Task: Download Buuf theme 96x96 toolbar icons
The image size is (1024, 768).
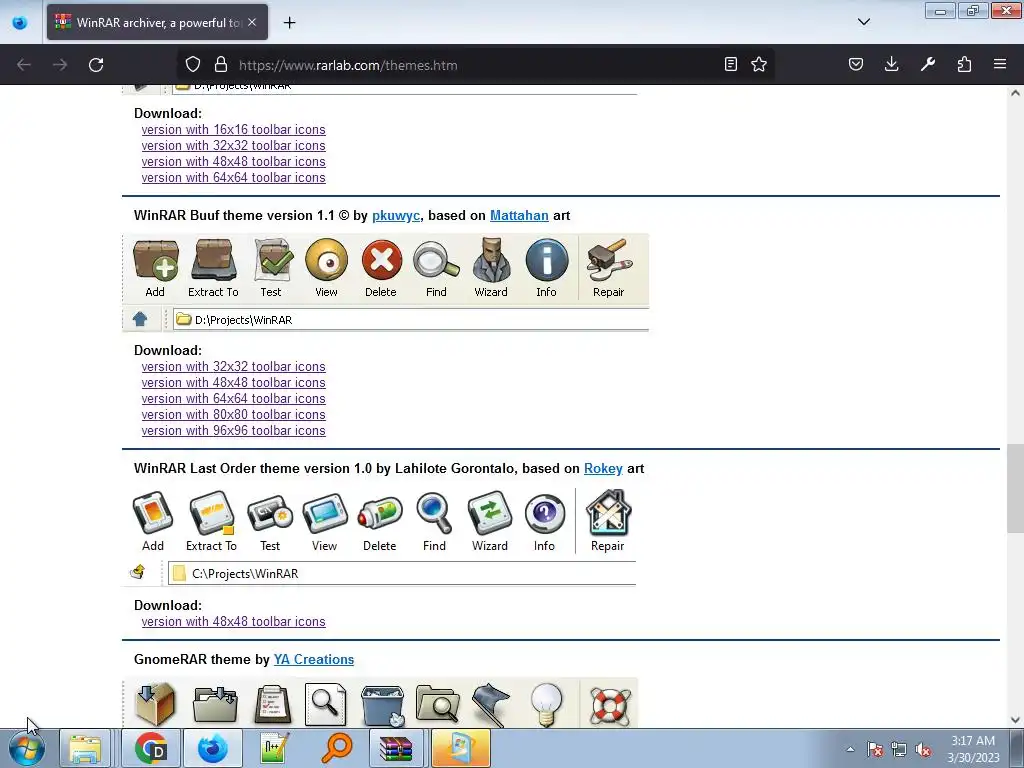Action: coord(233,430)
